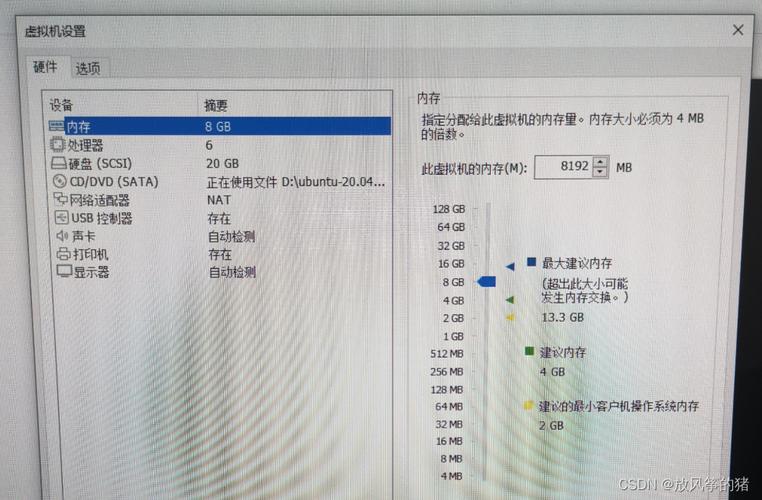762x500 pixels.
Task: Click the NAT network summary
Action: 219,200
